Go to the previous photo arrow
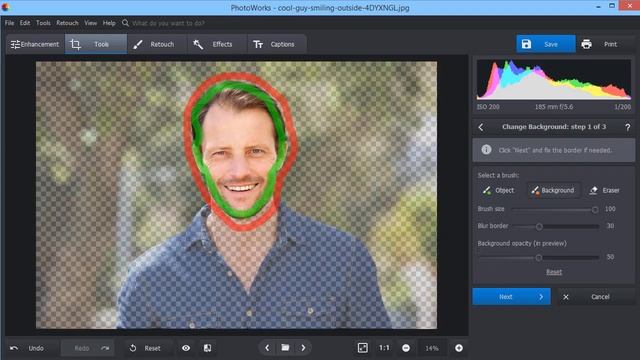 pos(267,348)
